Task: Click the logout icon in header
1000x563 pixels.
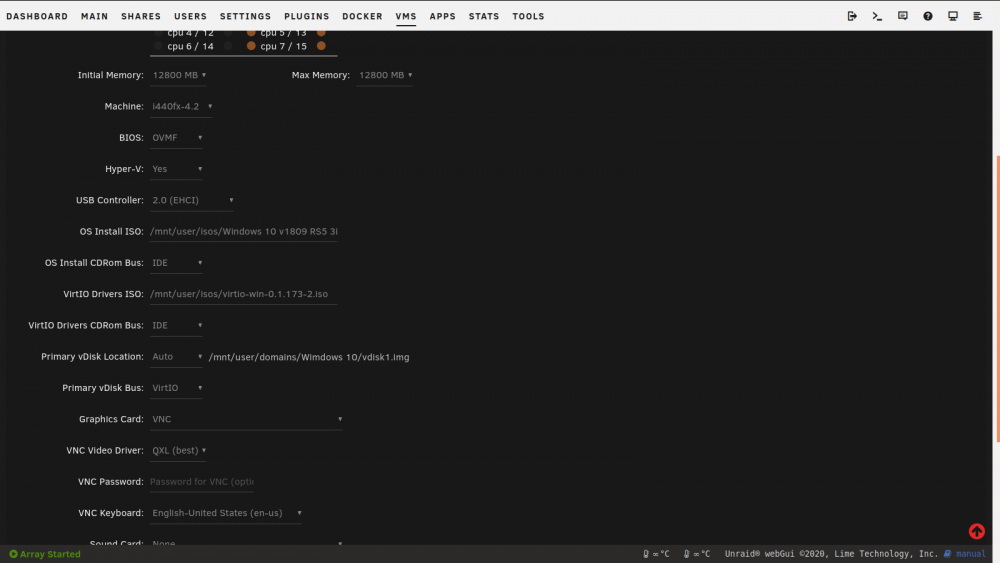Action: pos(852,16)
